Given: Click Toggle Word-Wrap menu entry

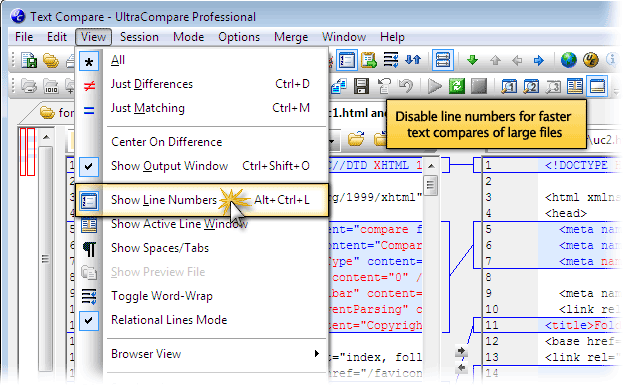Looking at the screenshot, I should tap(202, 296).
